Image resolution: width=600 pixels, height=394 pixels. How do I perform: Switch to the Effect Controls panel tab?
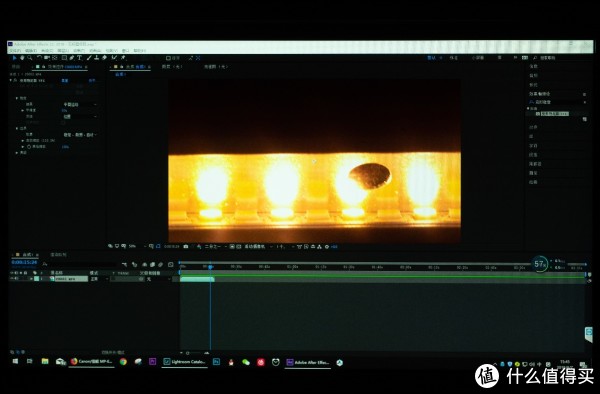(x=61, y=67)
